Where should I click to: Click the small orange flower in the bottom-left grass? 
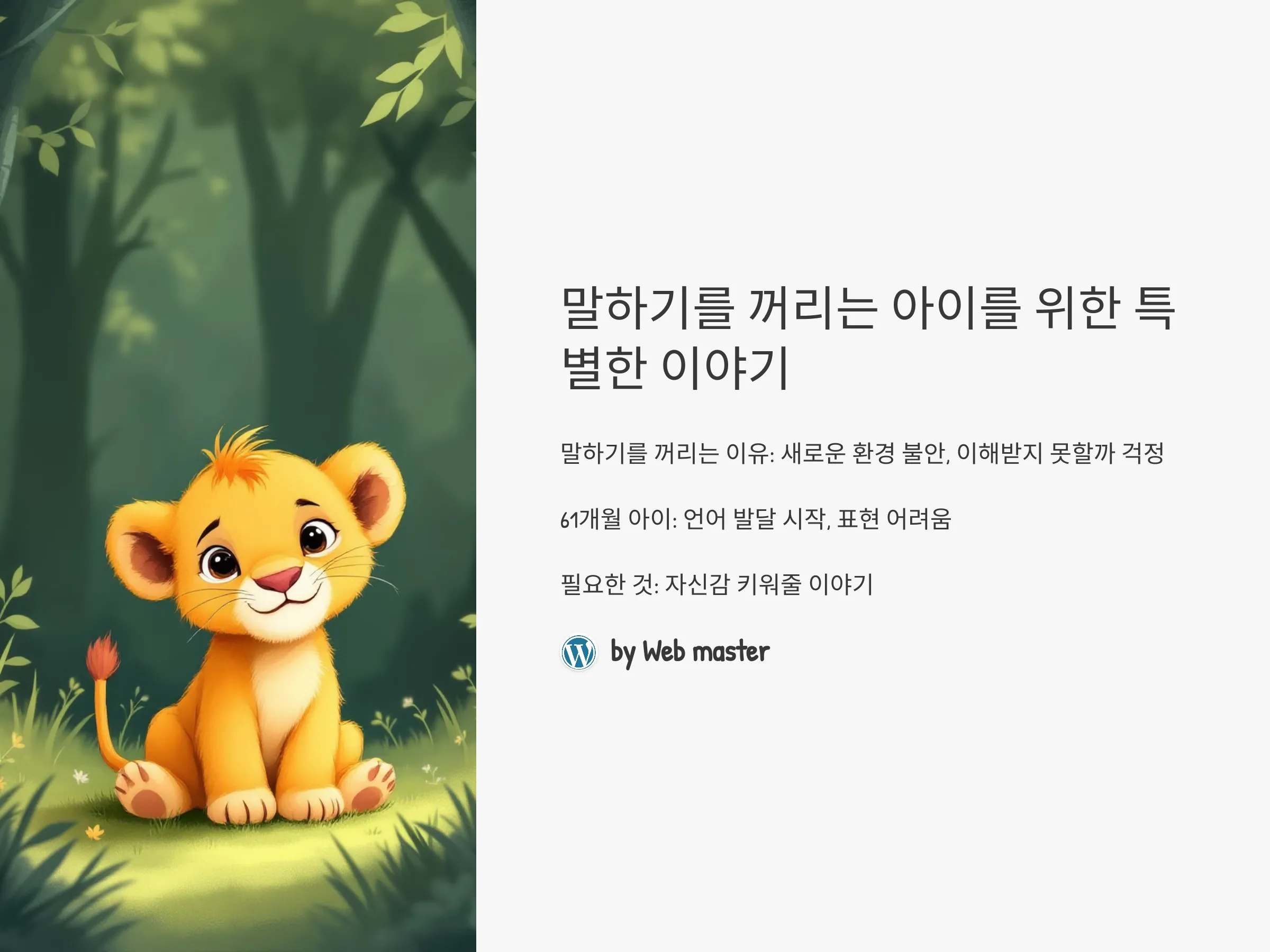[95, 831]
